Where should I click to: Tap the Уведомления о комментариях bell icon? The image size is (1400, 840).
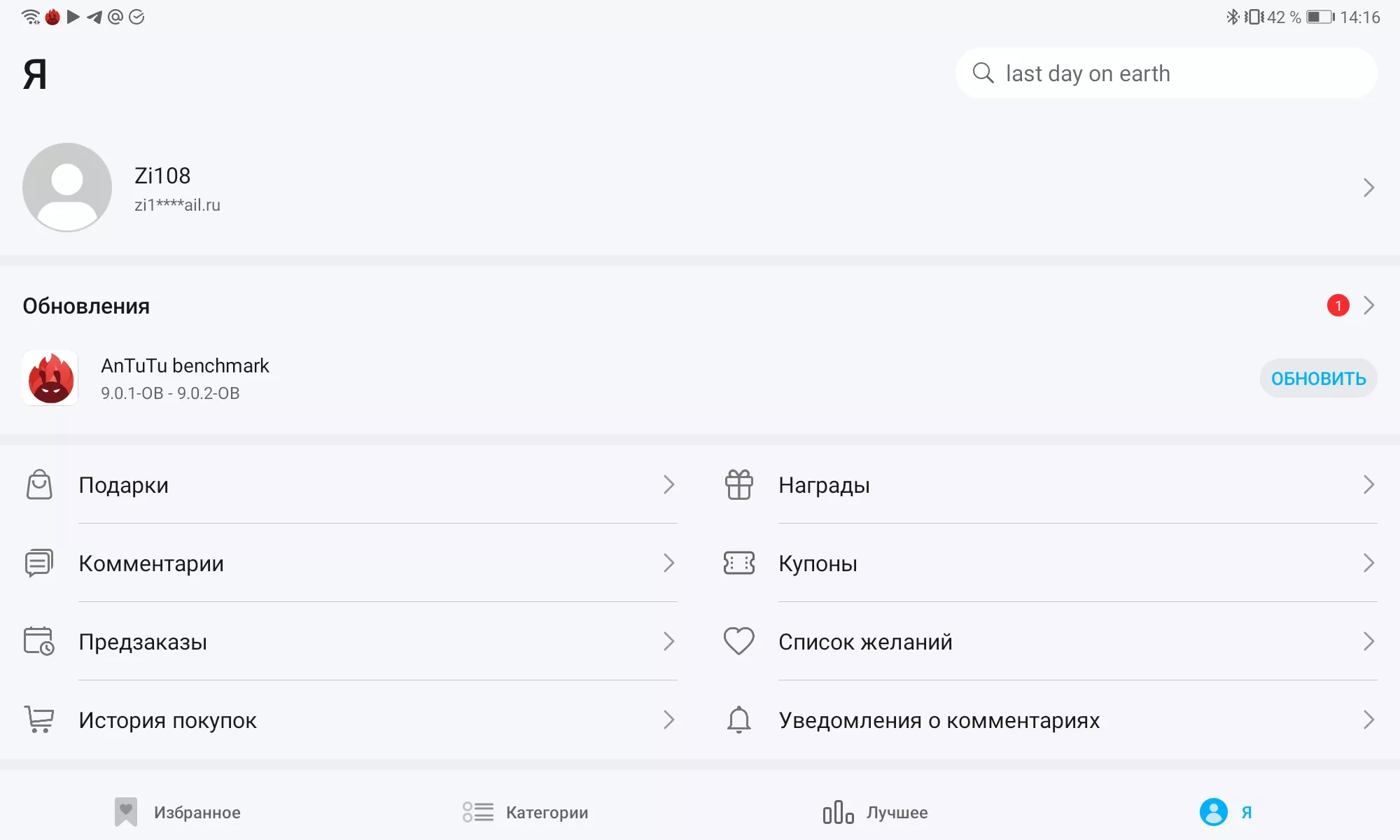tap(739, 720)
